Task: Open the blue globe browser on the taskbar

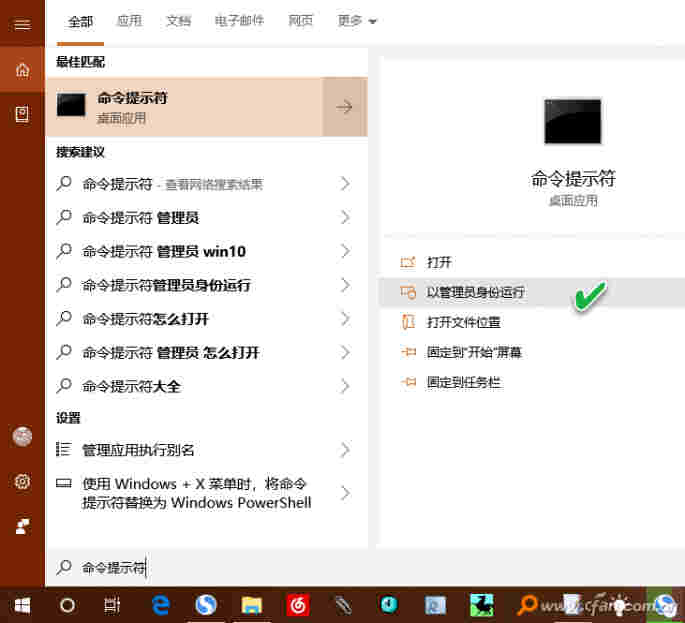Action: 206,606
